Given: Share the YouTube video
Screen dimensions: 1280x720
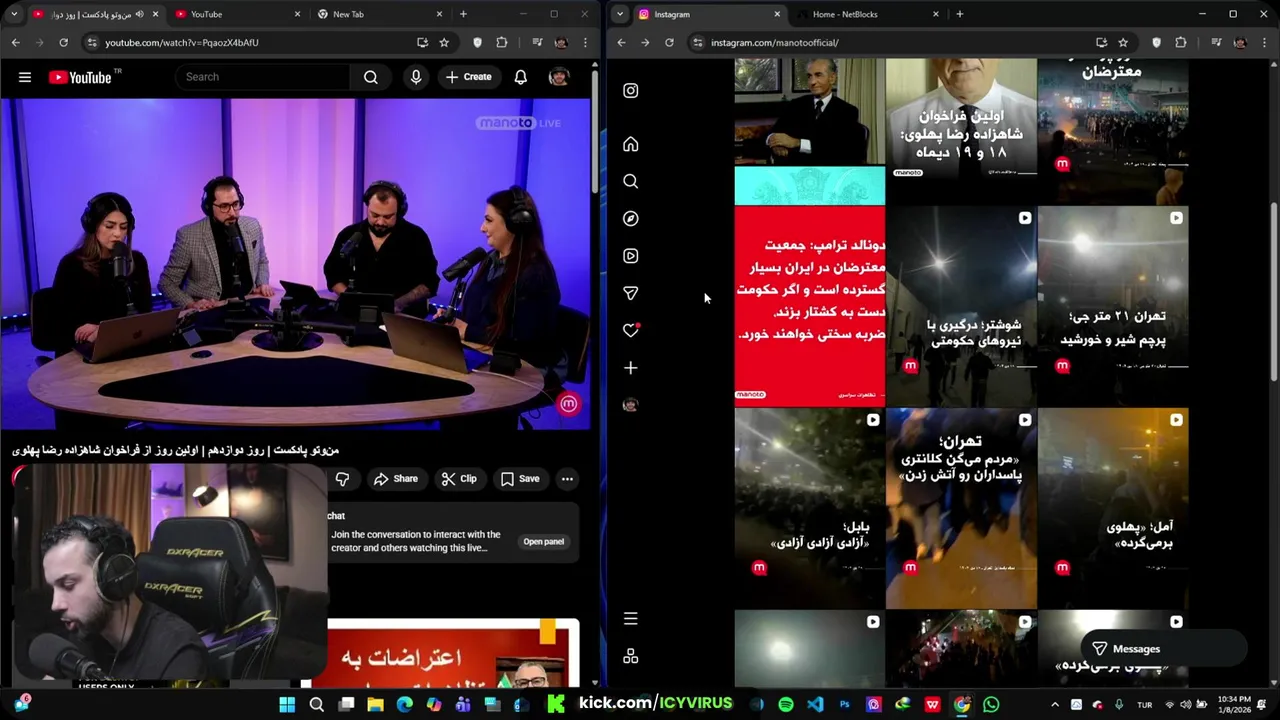Looking at the screenshot, I should (395, 479).
